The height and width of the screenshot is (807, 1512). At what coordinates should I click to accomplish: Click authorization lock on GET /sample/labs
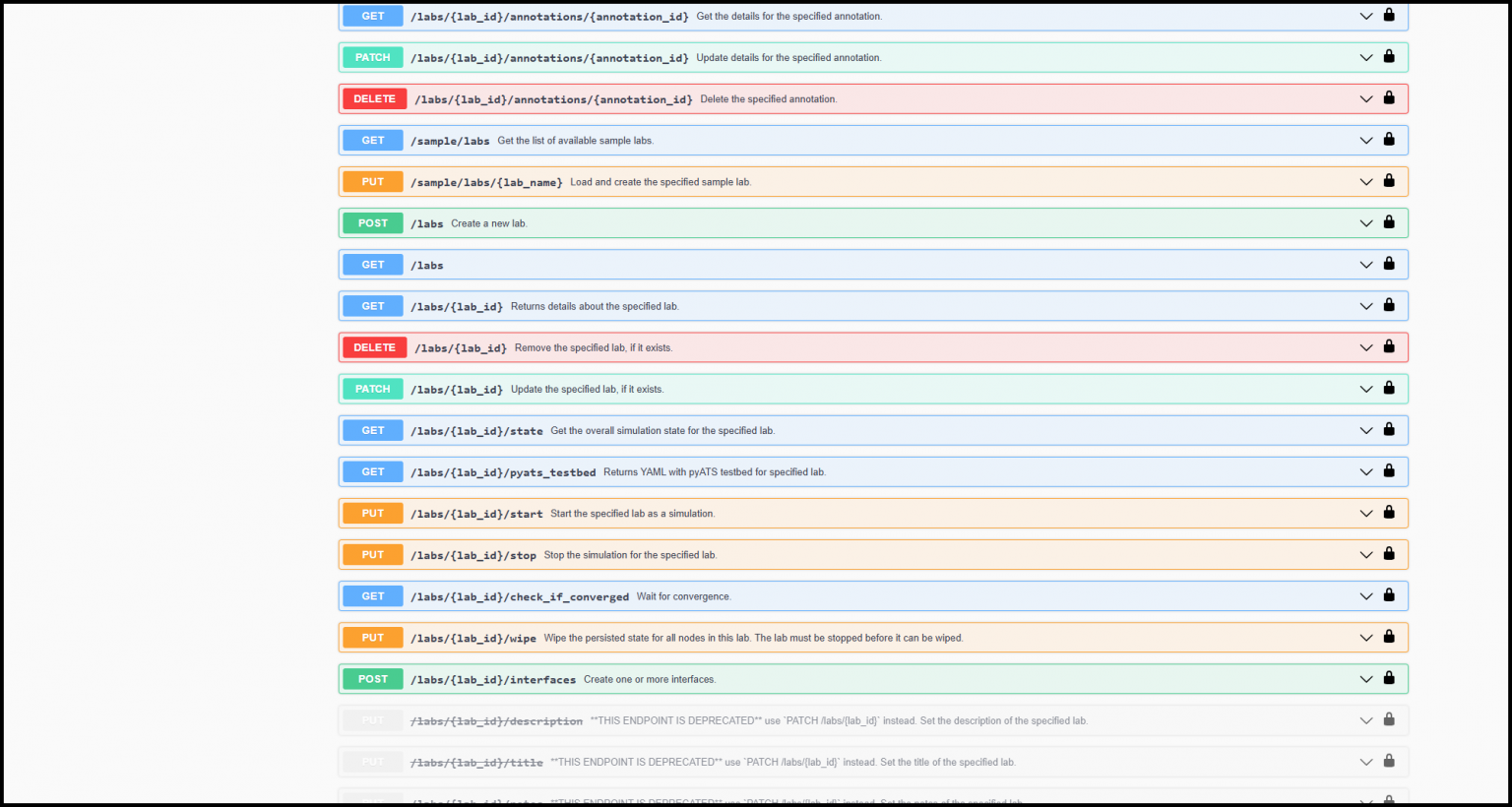click(x=1389, y=140)
